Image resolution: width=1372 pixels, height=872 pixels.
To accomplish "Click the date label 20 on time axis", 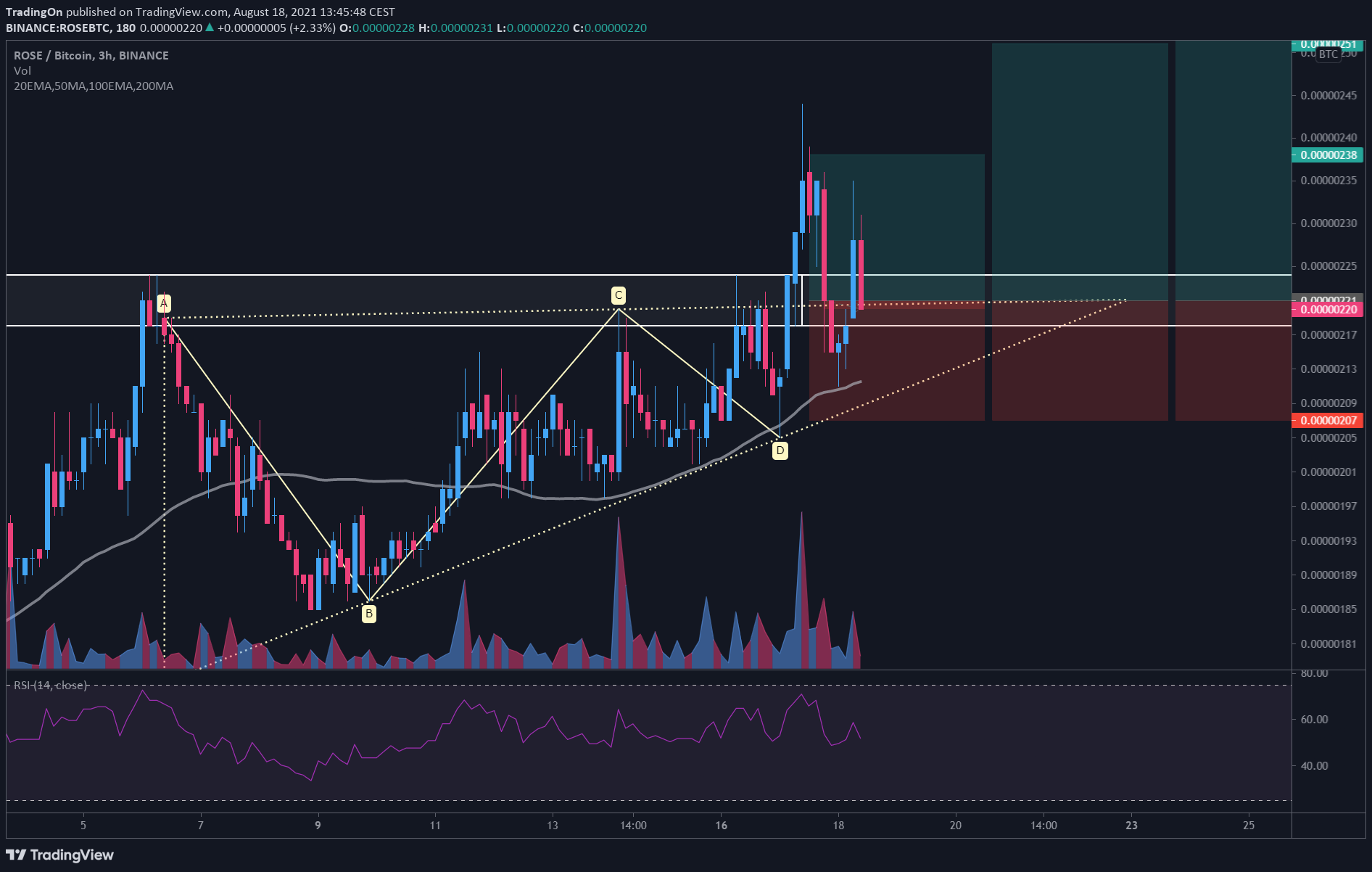I will pyautogui.click(x=956, y=826).
